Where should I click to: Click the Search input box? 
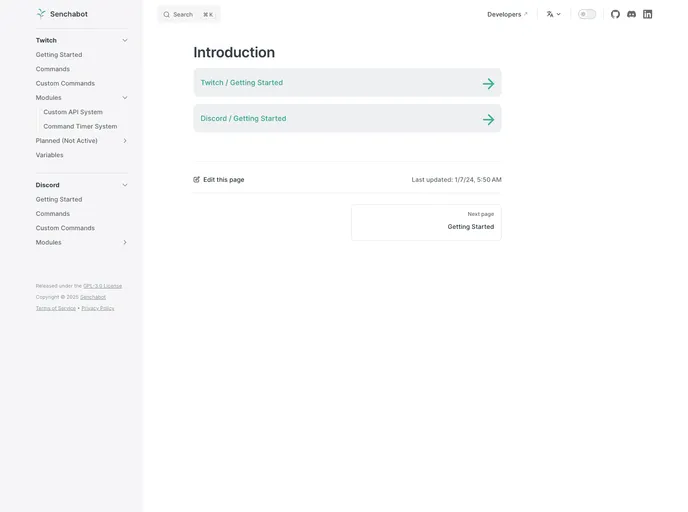(x=189, y=14)
